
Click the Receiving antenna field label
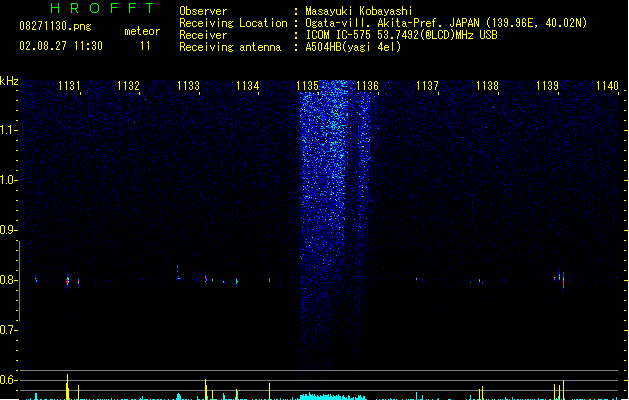230,47
